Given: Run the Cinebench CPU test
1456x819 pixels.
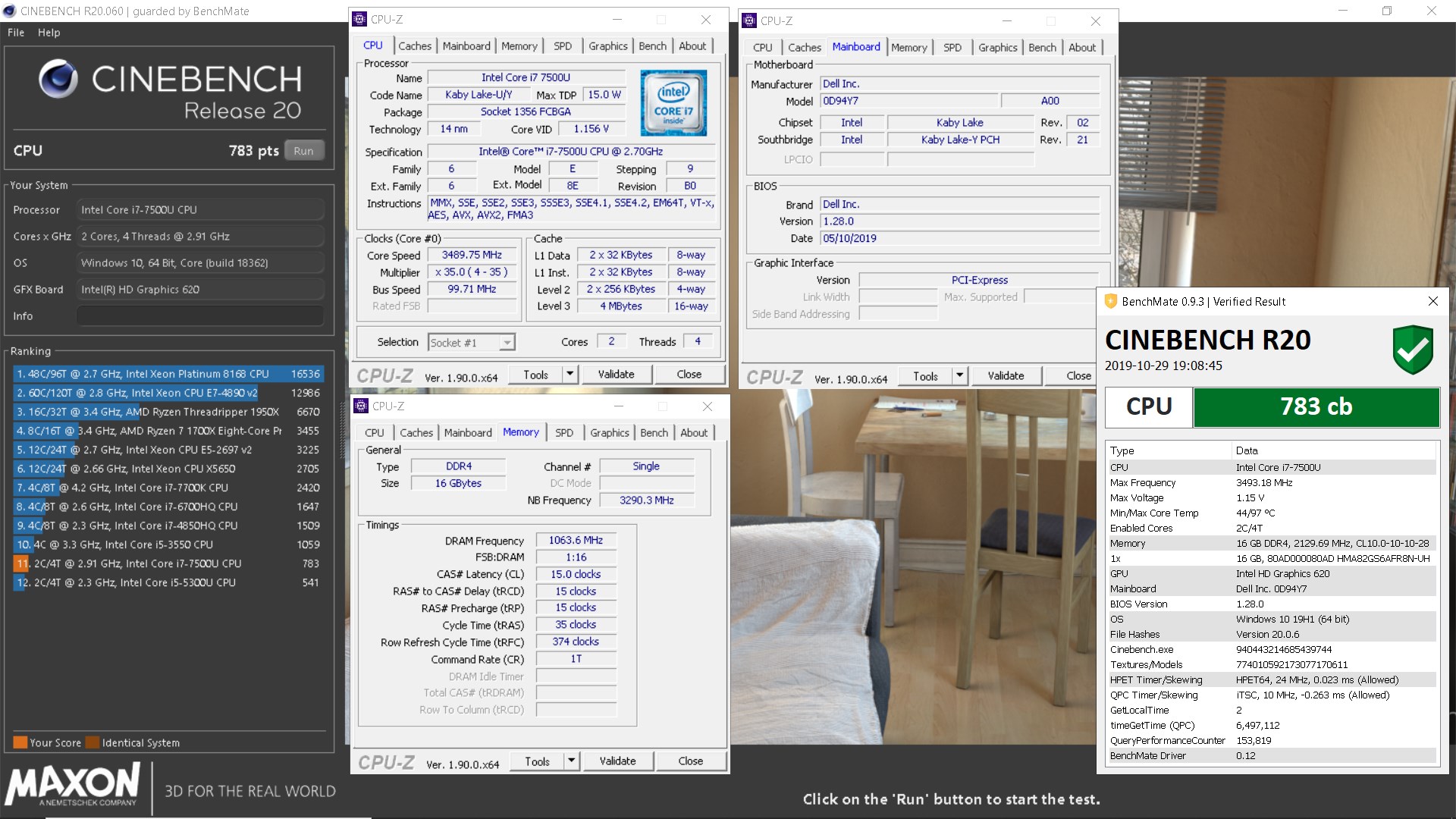Looking at the screenshot, I should [304, 151].
